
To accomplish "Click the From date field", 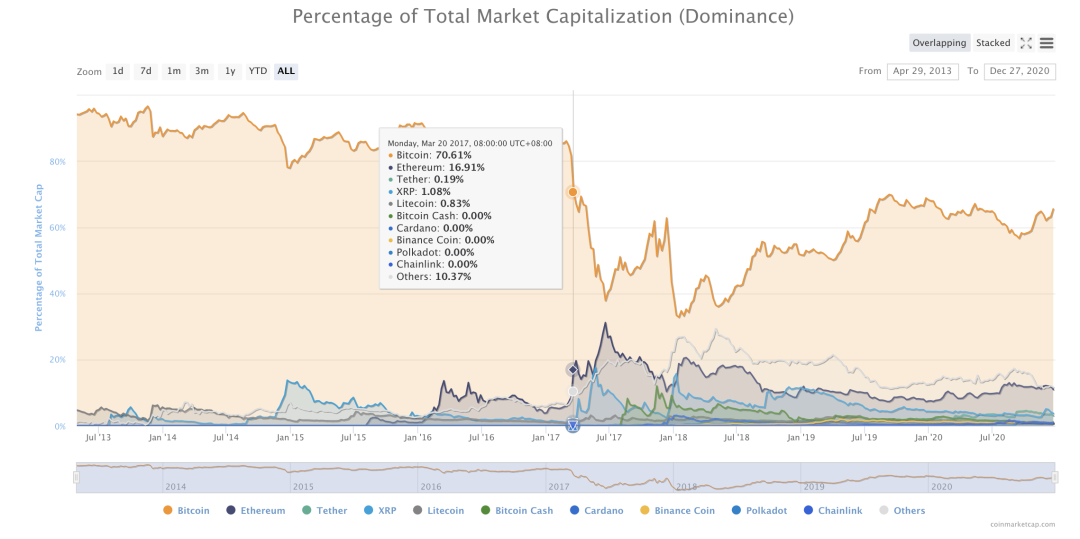I will pyautogui.click(x=922, y=71).
